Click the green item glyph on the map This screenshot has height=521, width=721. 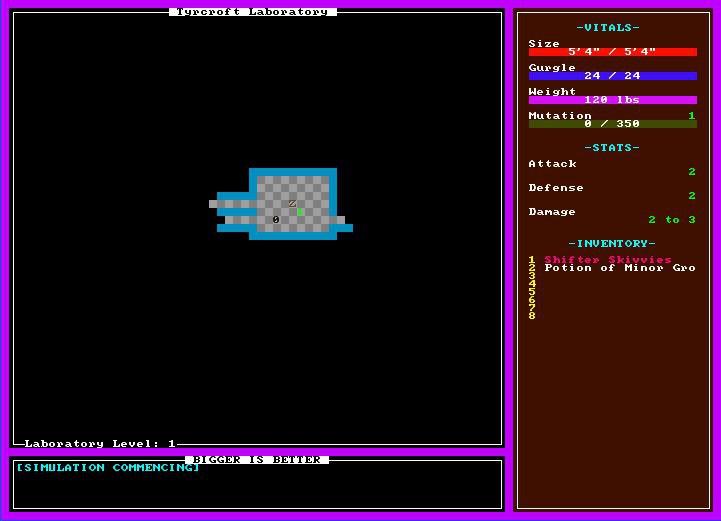[300, 212]
